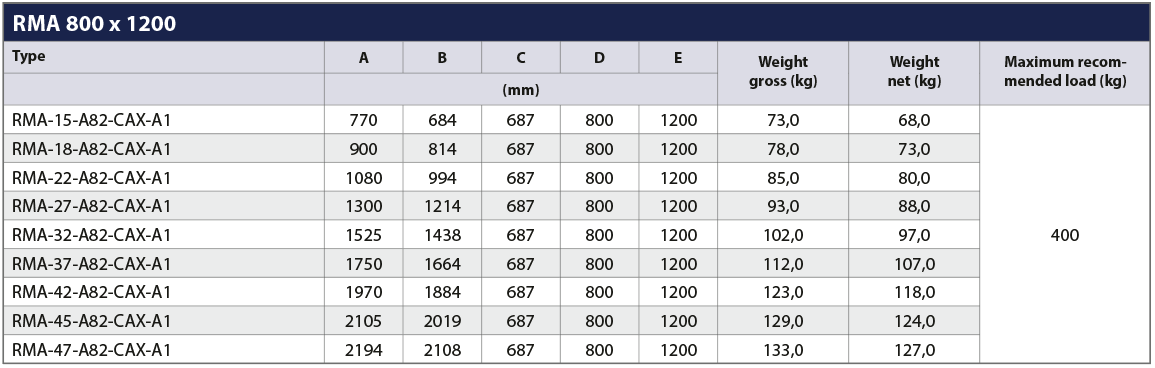Click value 2108 in column B
Image resolution: width=1155 pixels, height=368 pixels.
pyautogui.click(x=442, y=350)
